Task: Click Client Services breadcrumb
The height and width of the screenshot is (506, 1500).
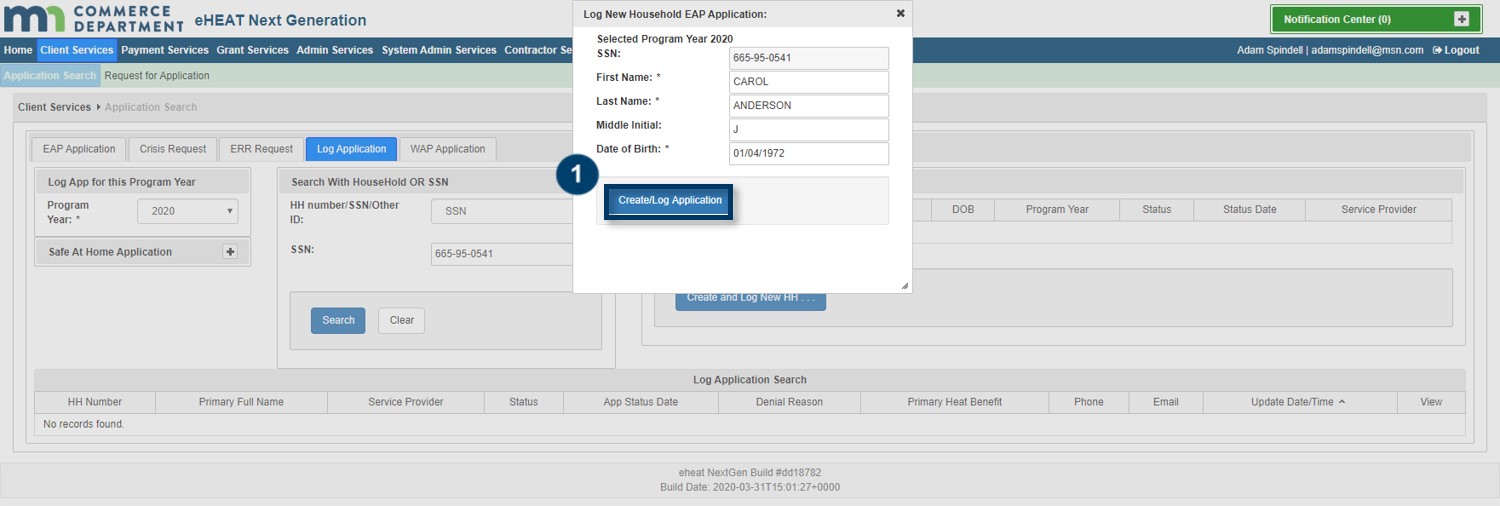Action: [54, 107]
